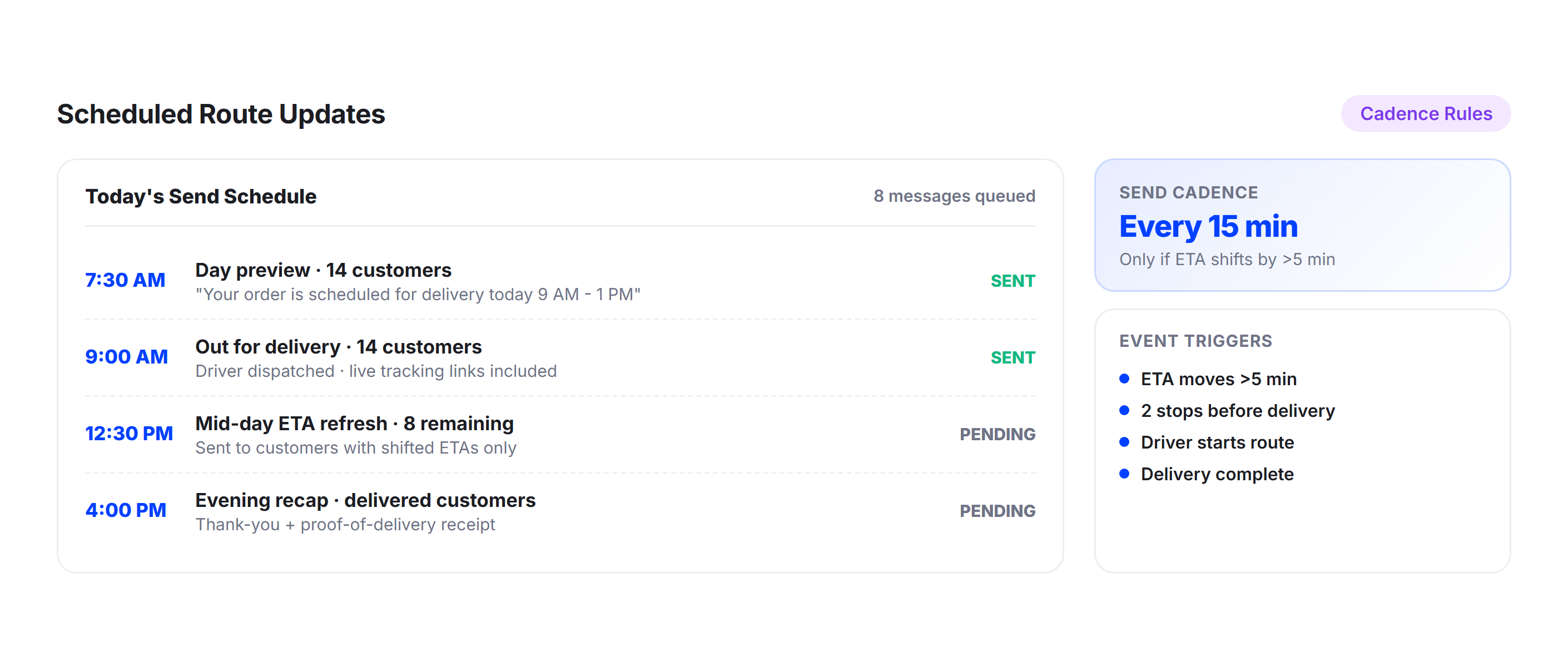Select the 2 stops before delivery trigger
The image size is (1568, 667).
1238,411
